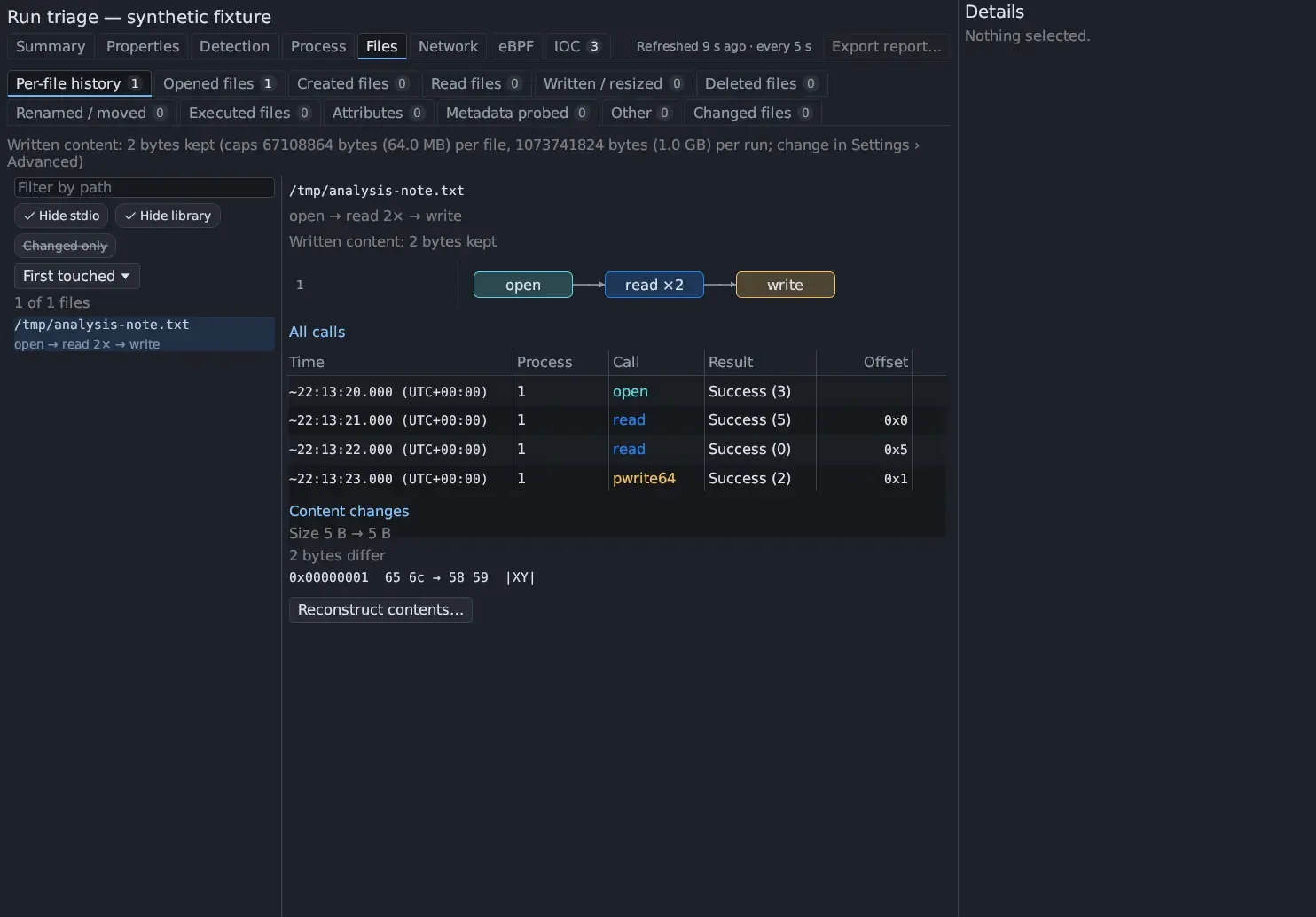
Task: Open the Process tab
Action: pyautogui.click(x=318, y=46)
